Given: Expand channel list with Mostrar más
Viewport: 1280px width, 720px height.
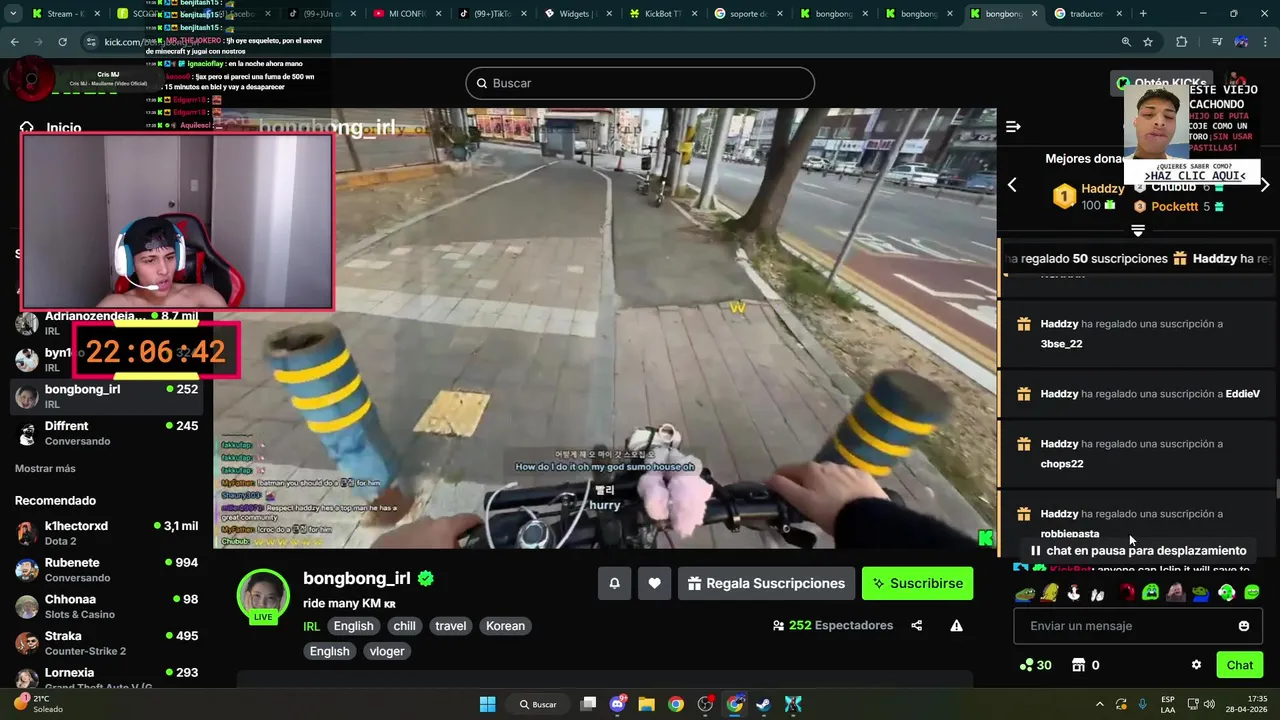Looking at the screenshot, I should click(x=45, y=468).
